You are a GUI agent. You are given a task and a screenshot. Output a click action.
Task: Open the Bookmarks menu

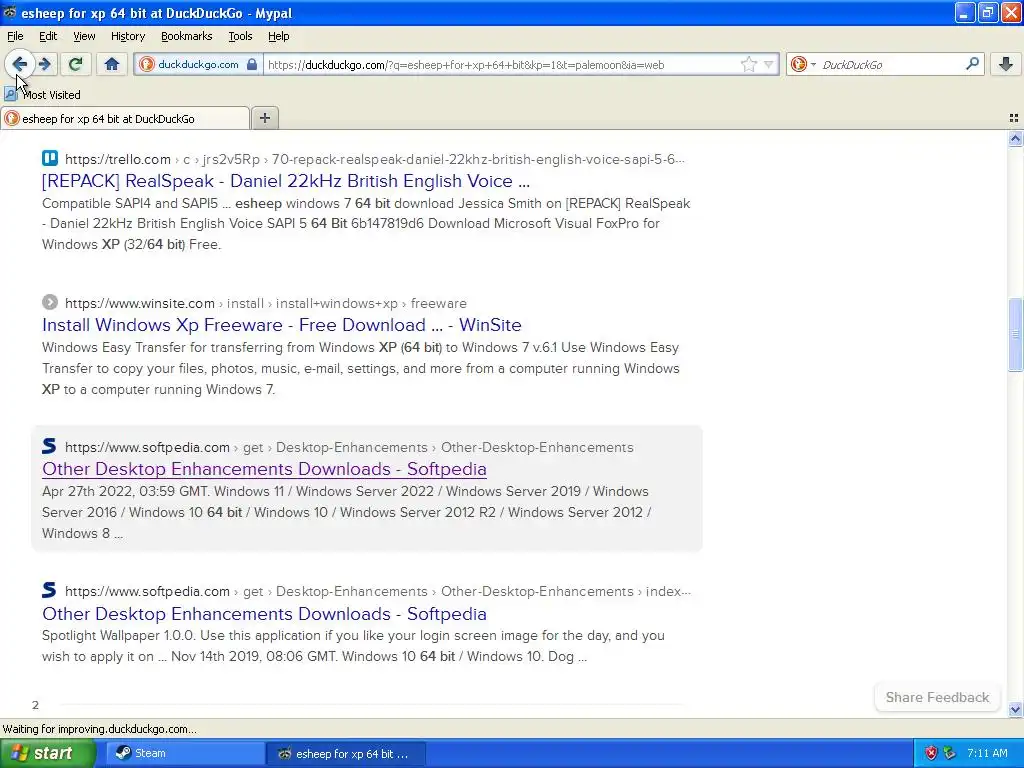(x=187, y=36)
